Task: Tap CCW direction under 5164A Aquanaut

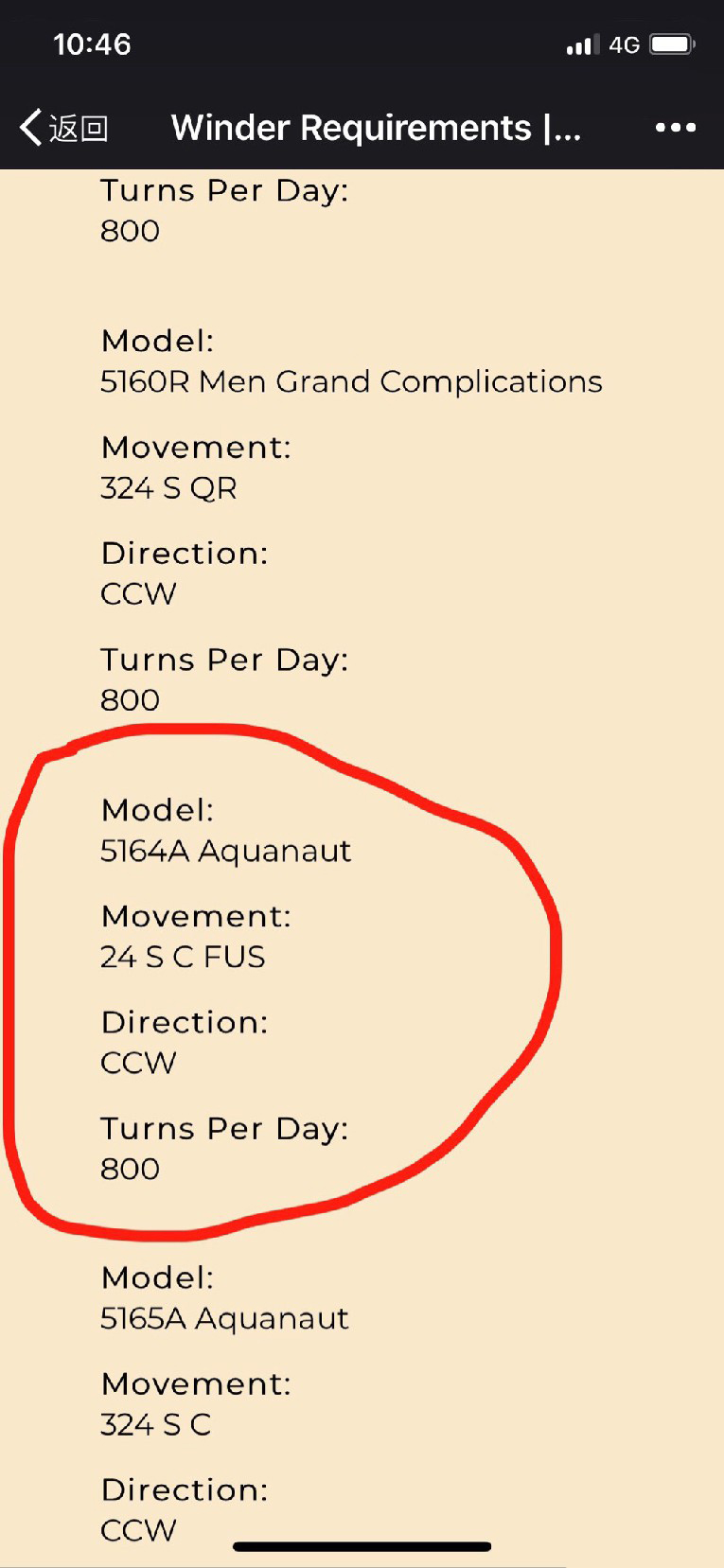Action: 138,1063
